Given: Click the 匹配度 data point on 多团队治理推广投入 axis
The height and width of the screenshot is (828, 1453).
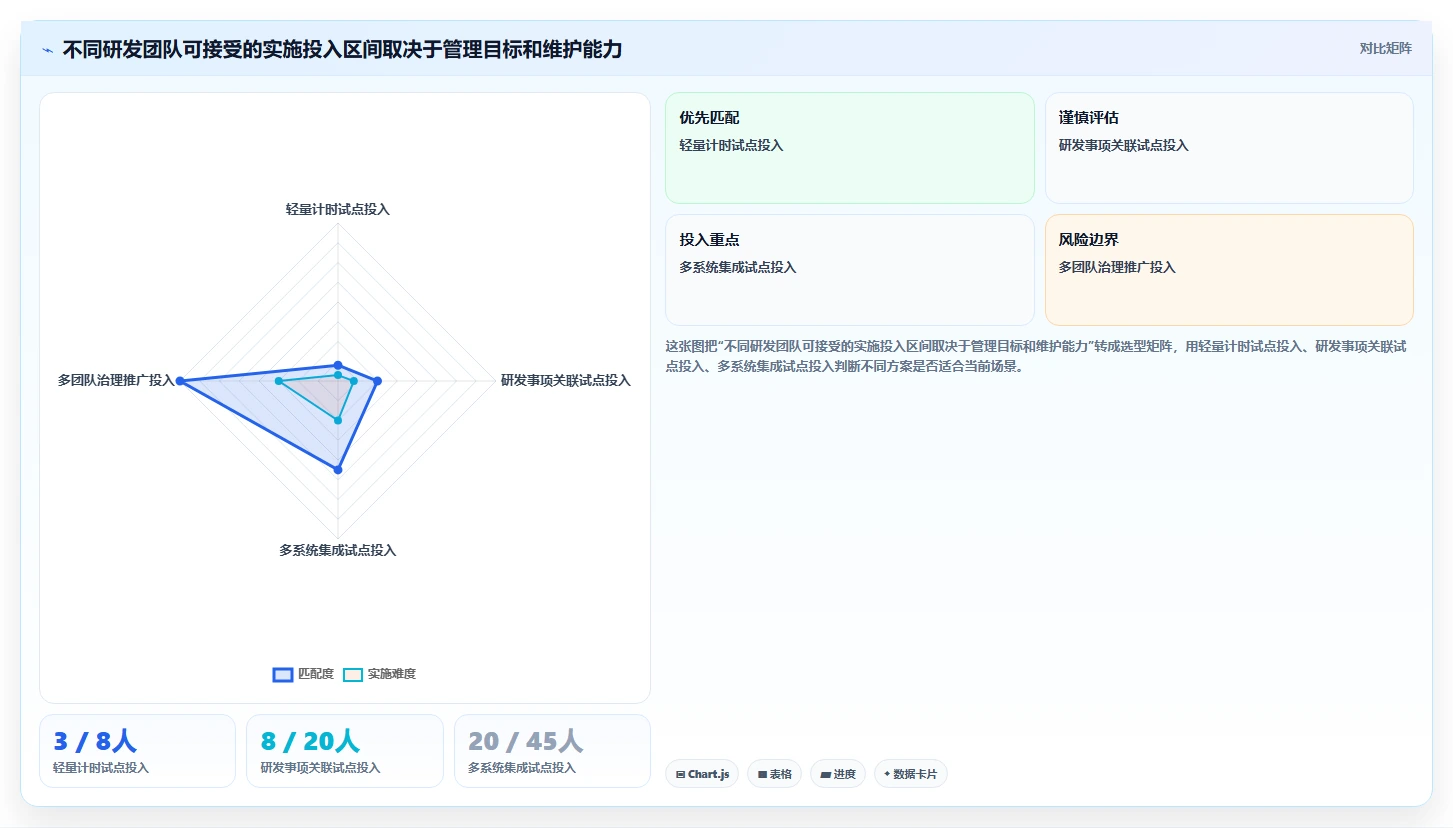Looking at the screenshot, I should click(x=180, y=381).
